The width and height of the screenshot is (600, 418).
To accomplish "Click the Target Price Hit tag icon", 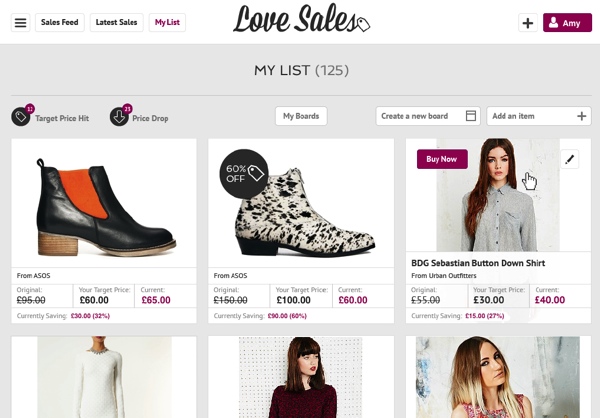I will (x=21, y=117).
